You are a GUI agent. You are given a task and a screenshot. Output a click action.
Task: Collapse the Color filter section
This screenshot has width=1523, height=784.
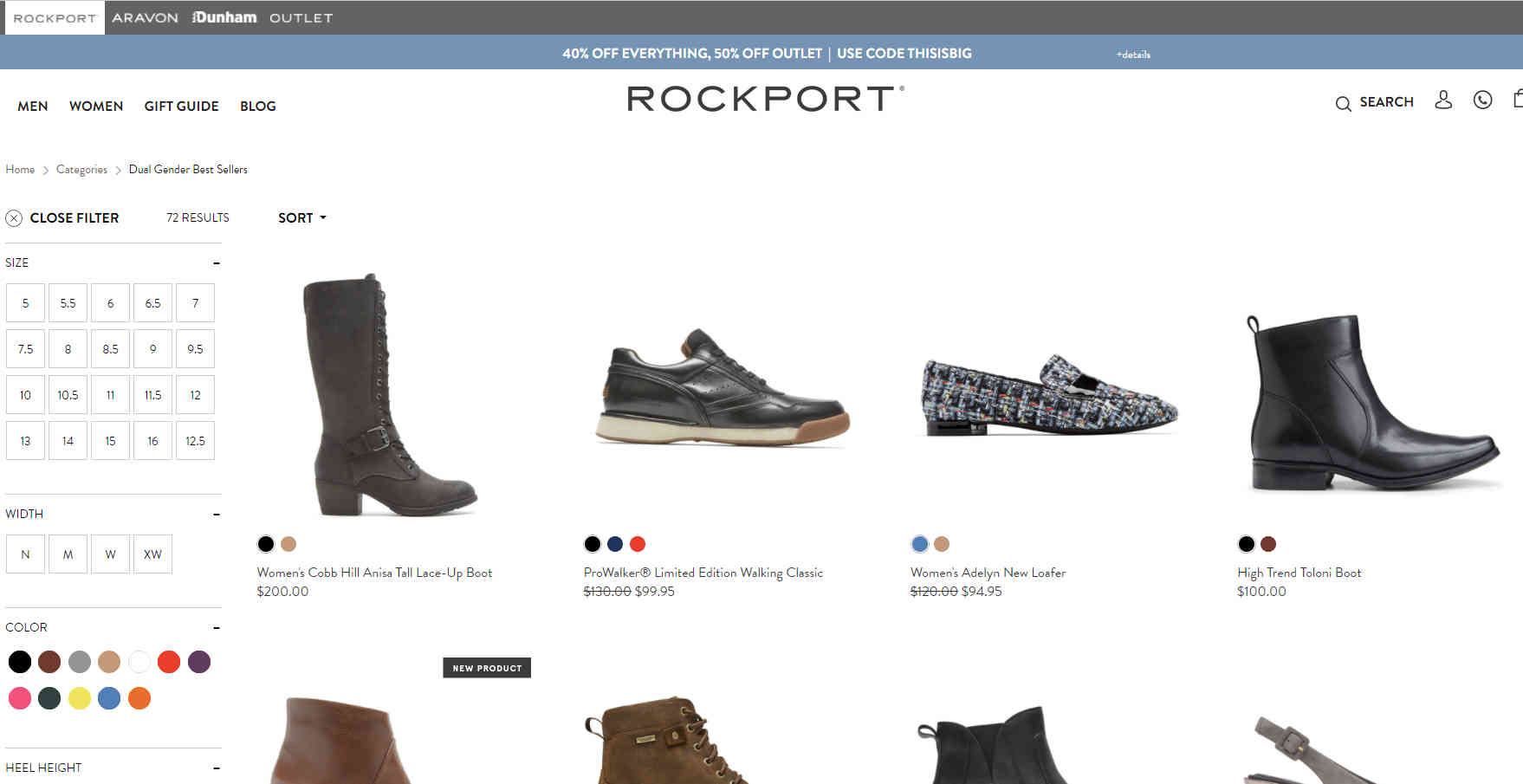click(217, 627)
